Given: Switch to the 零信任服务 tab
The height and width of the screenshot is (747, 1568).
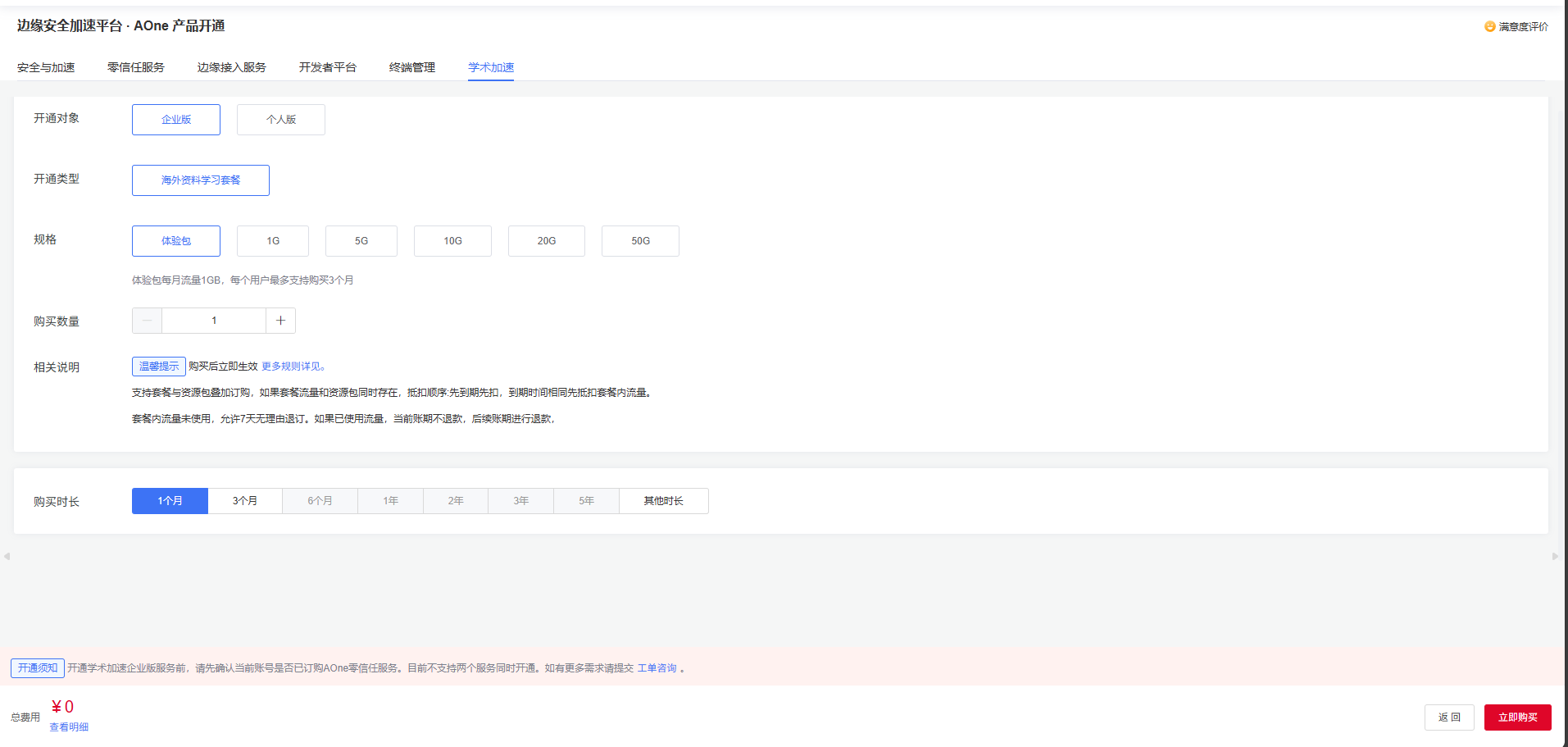Looking at the screenshot, I should tap(136, 67).
